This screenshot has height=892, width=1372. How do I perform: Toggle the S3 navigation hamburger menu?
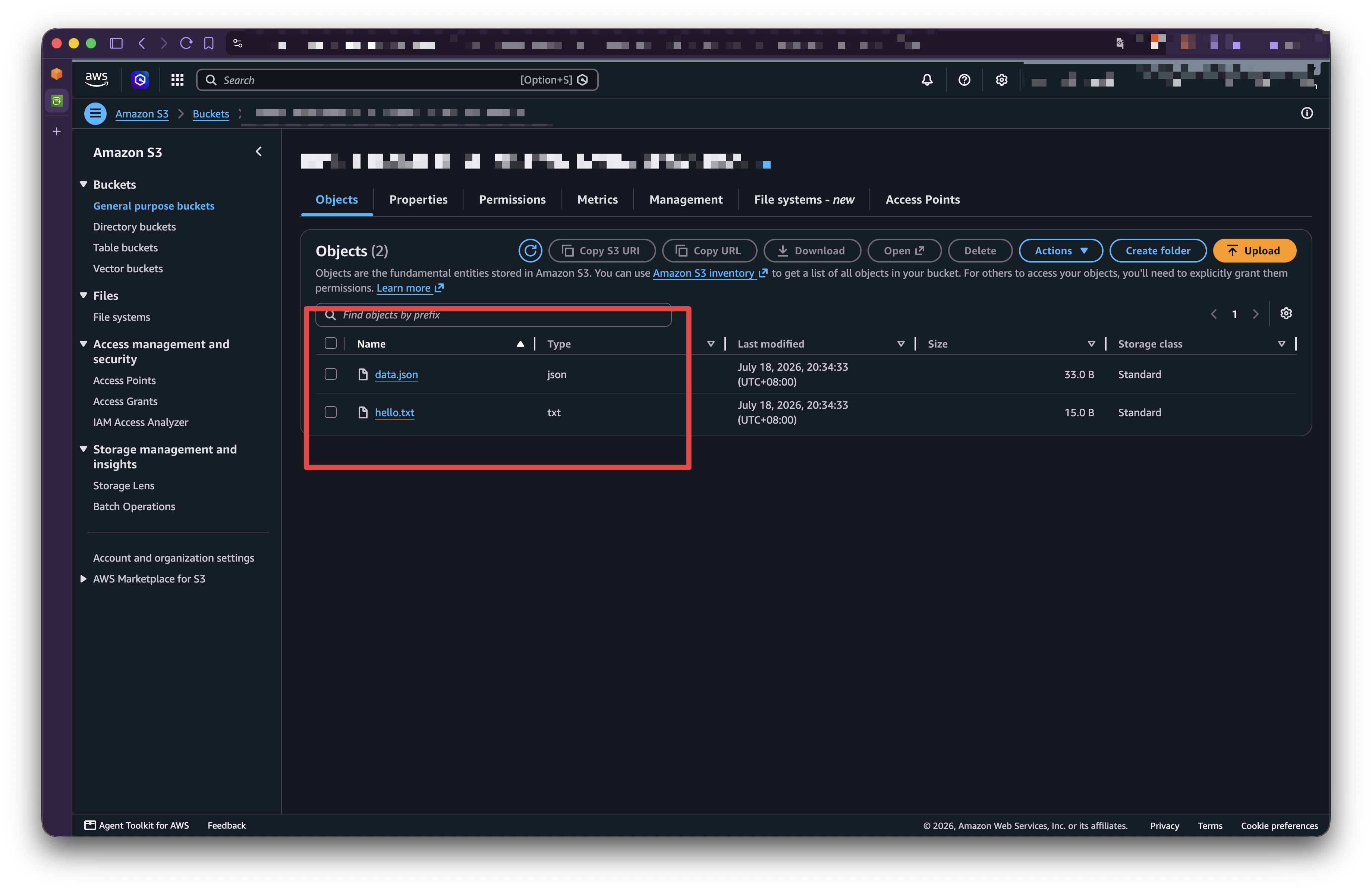click(96, 114)
